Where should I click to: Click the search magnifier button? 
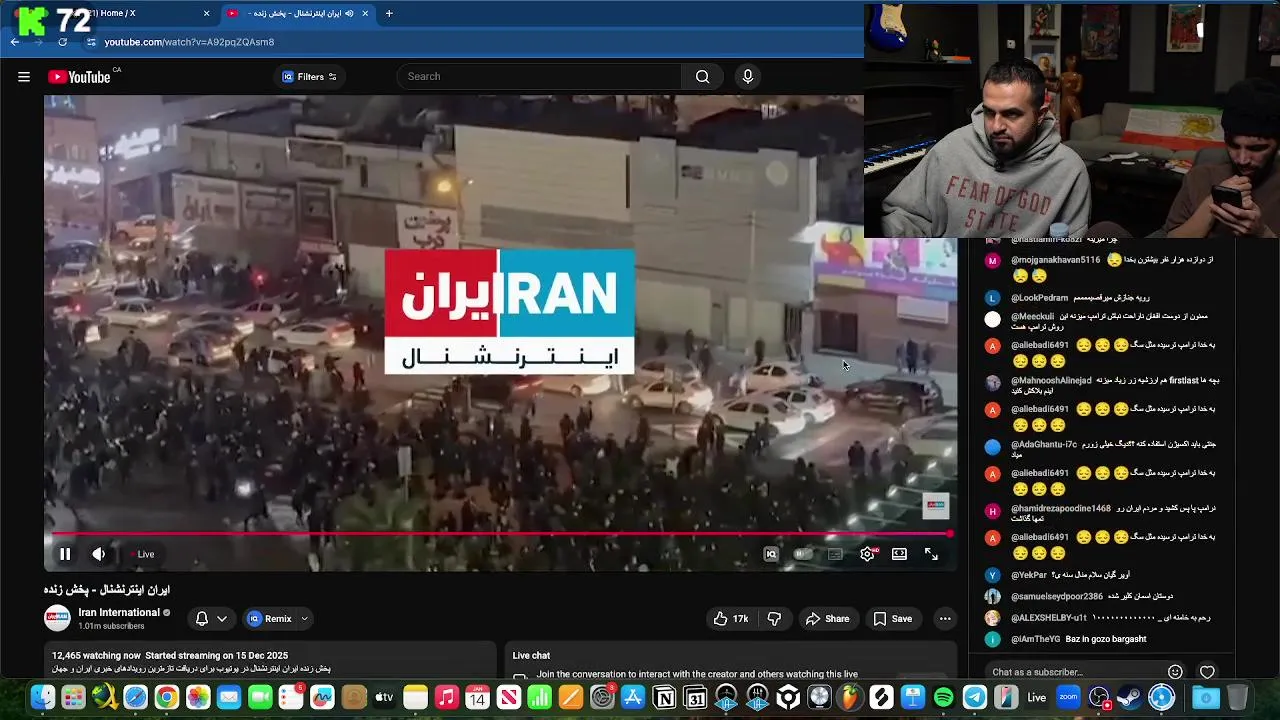702,77
